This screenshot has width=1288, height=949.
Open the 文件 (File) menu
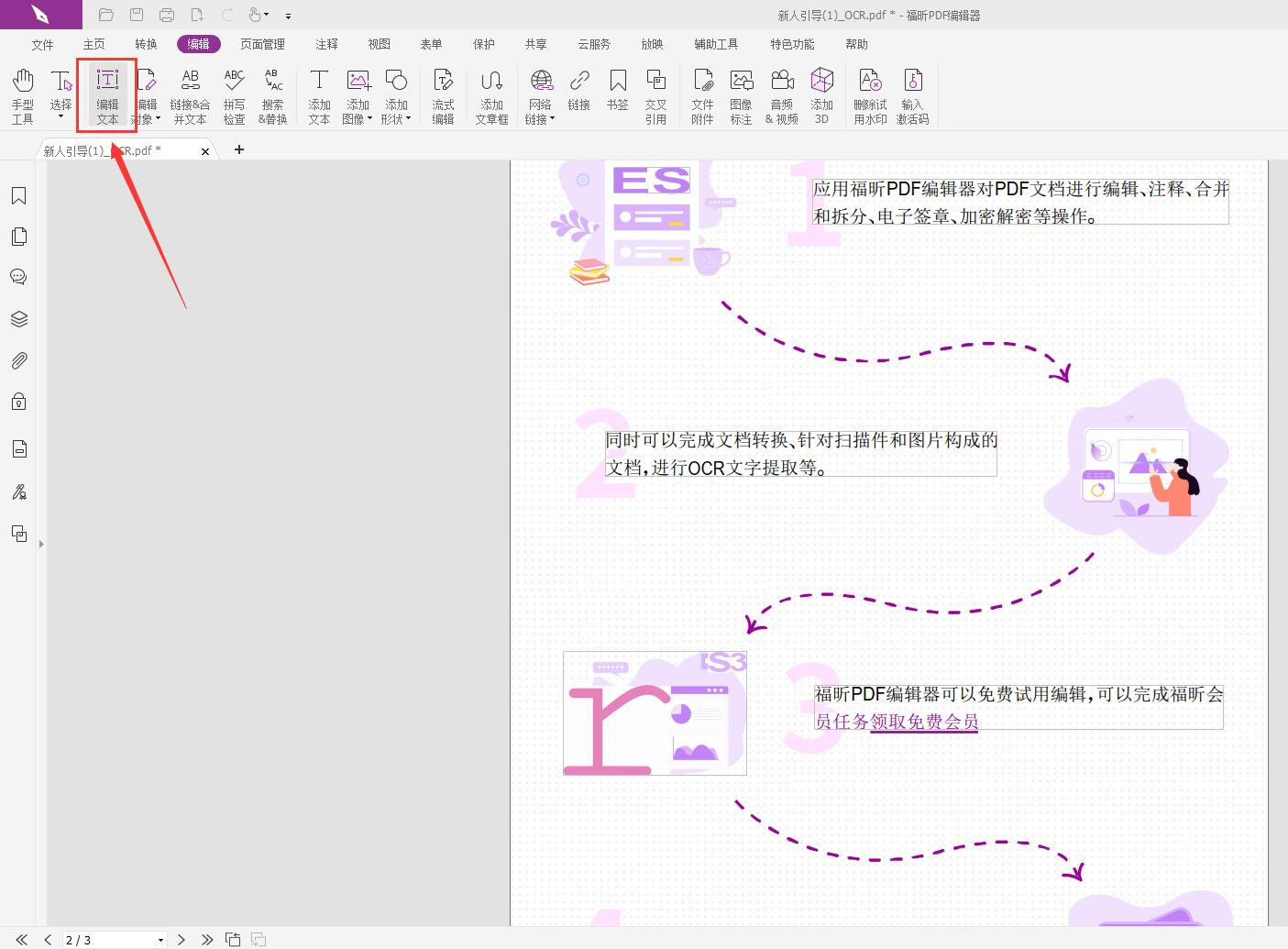(x=42, y=43)
